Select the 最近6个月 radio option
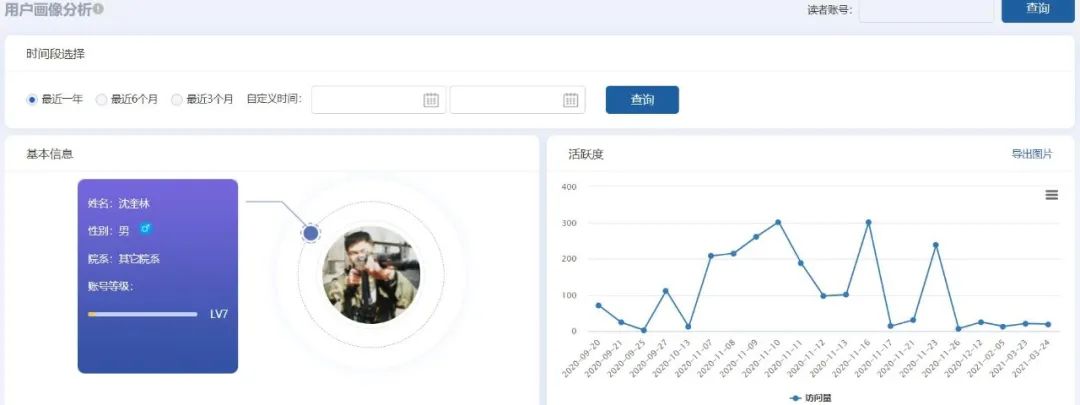 [101, 100]
